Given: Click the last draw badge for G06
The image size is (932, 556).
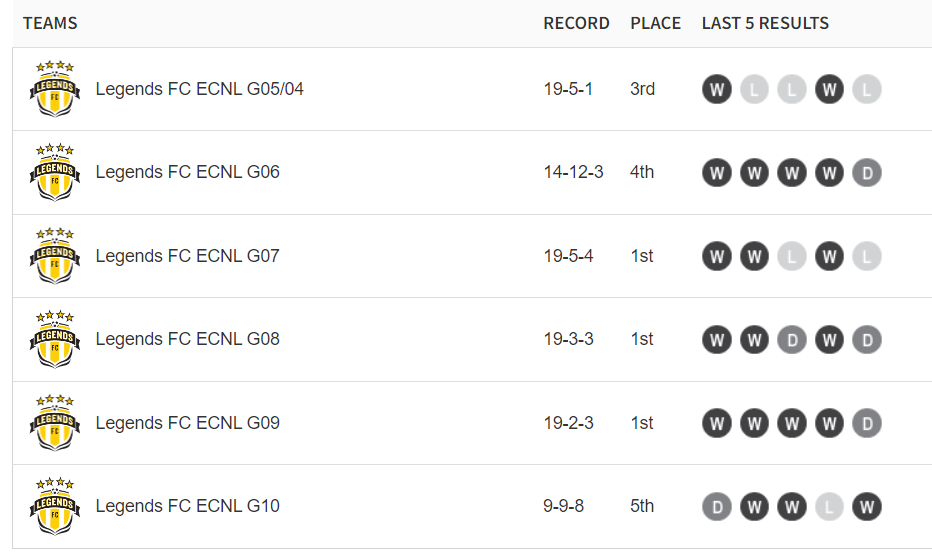Looking at the screenshot, I should click(x=867, y=173).
